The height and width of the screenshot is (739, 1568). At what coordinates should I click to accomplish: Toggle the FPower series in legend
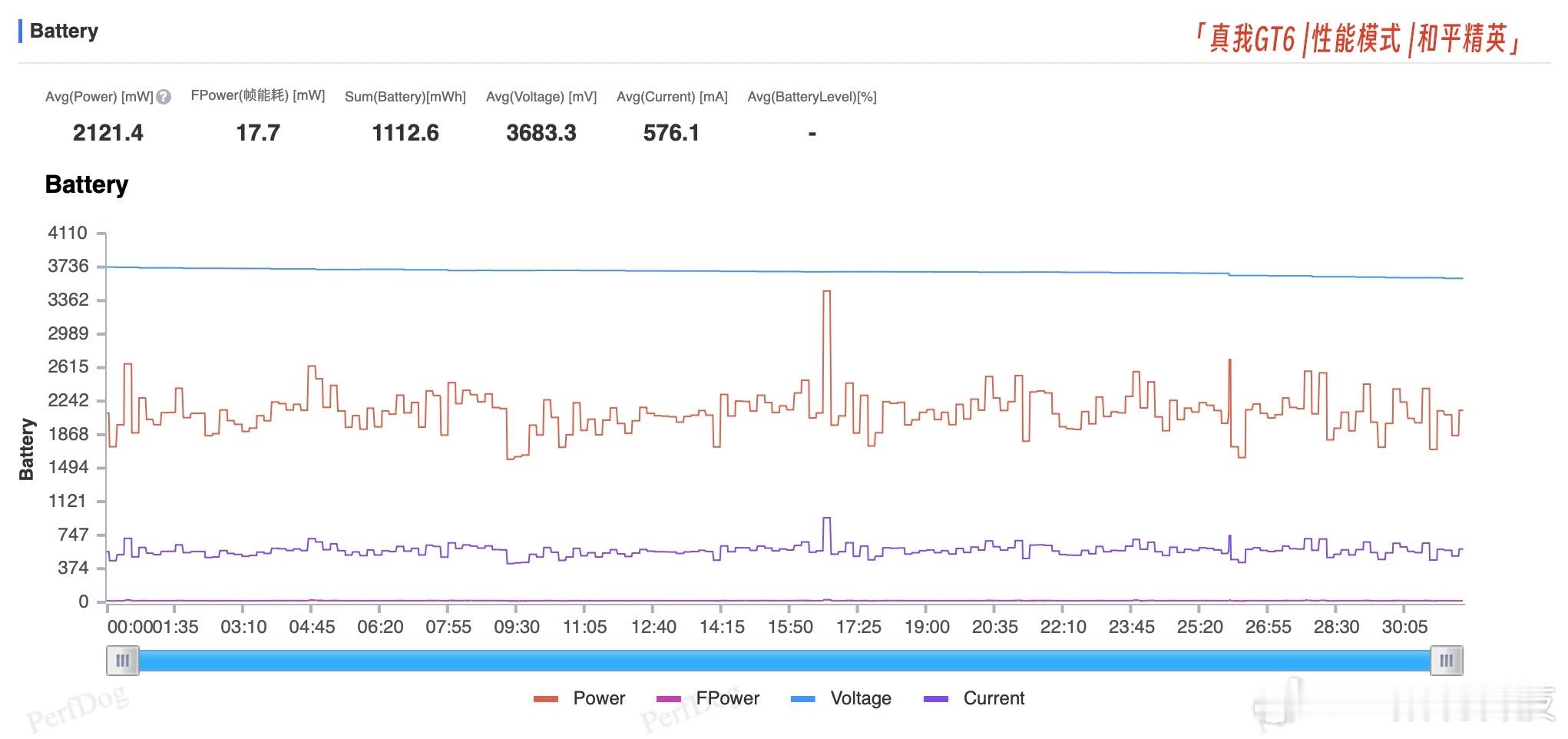pos(708,698)
